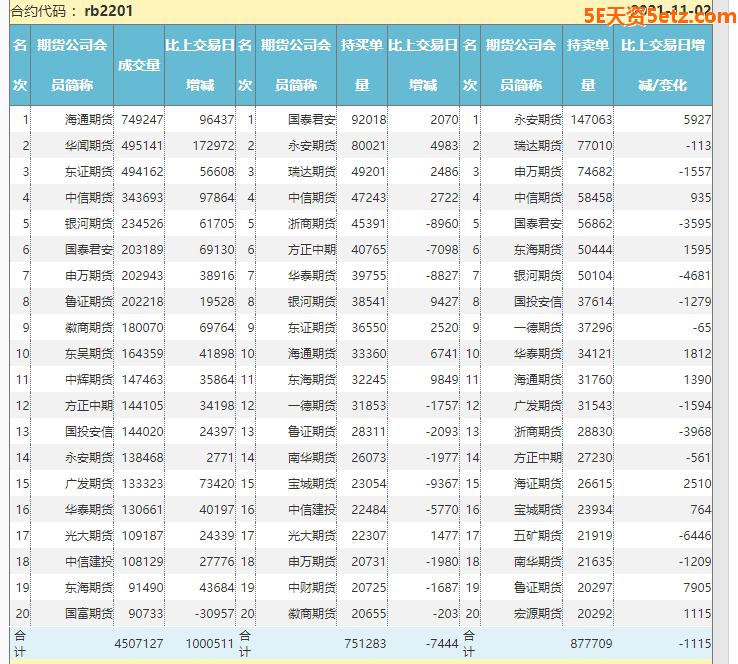
Task: Click the 成交量 column header
Action: pyautogui.click(x=139, y=65)
